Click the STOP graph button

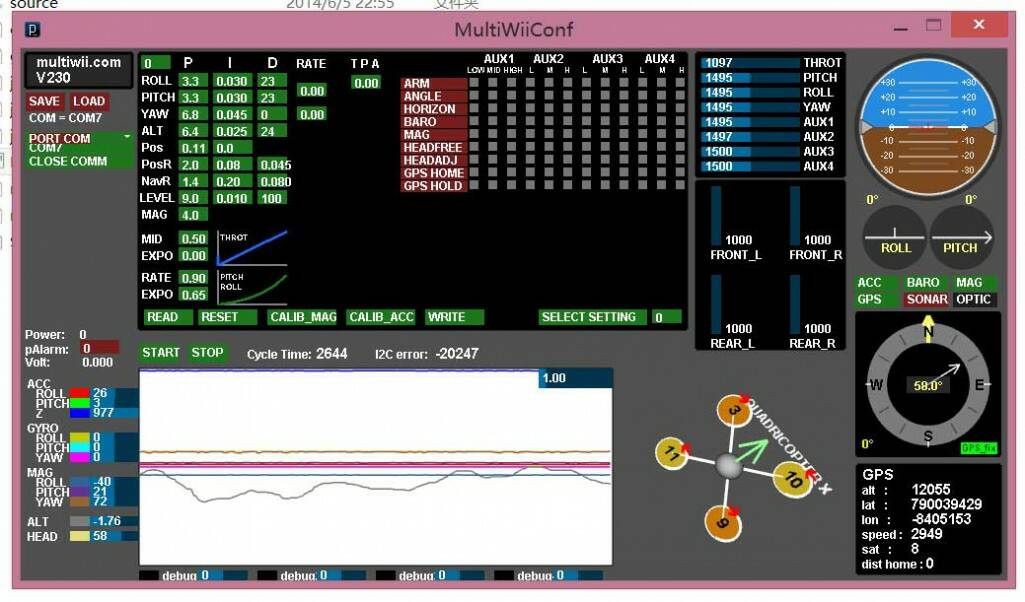tap(207, 353)
